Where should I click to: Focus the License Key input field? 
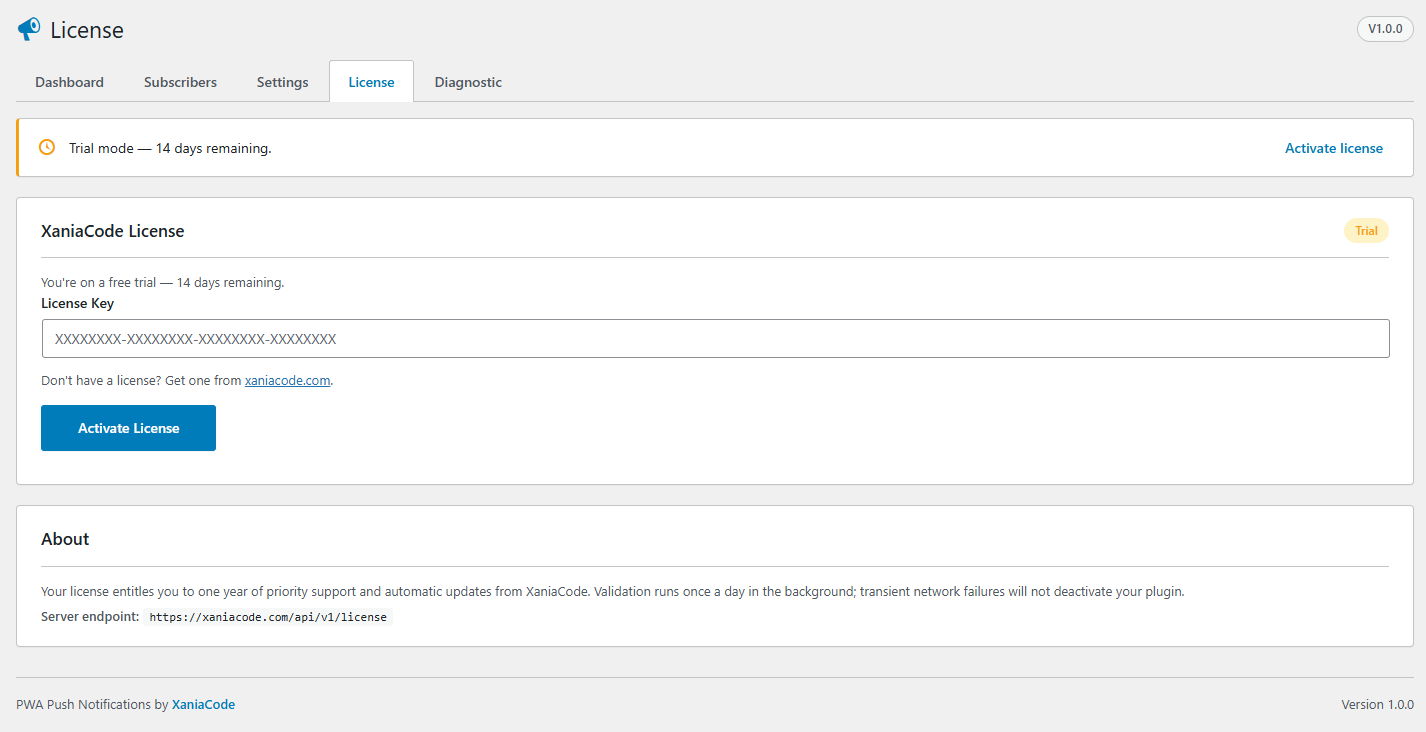click(x=715, y=339)
